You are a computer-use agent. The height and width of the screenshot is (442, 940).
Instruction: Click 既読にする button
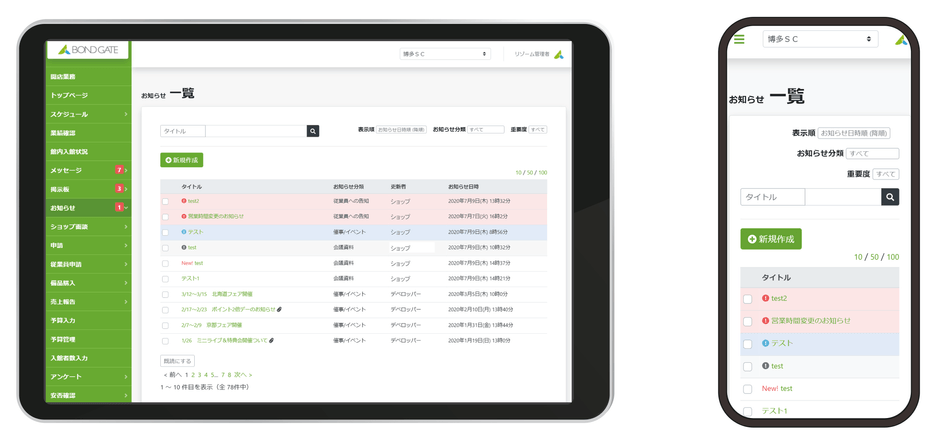point(177,361)
